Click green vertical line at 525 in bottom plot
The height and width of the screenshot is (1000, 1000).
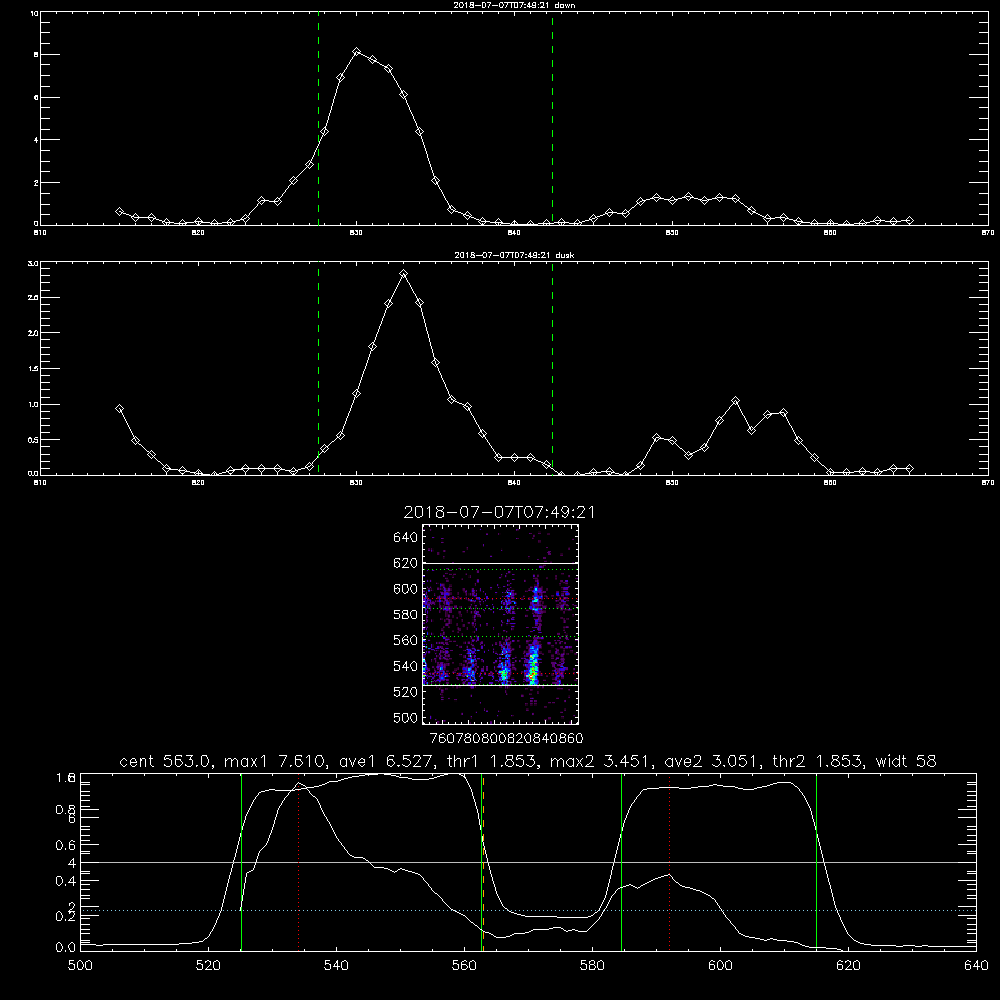click(x=241, y=861)
